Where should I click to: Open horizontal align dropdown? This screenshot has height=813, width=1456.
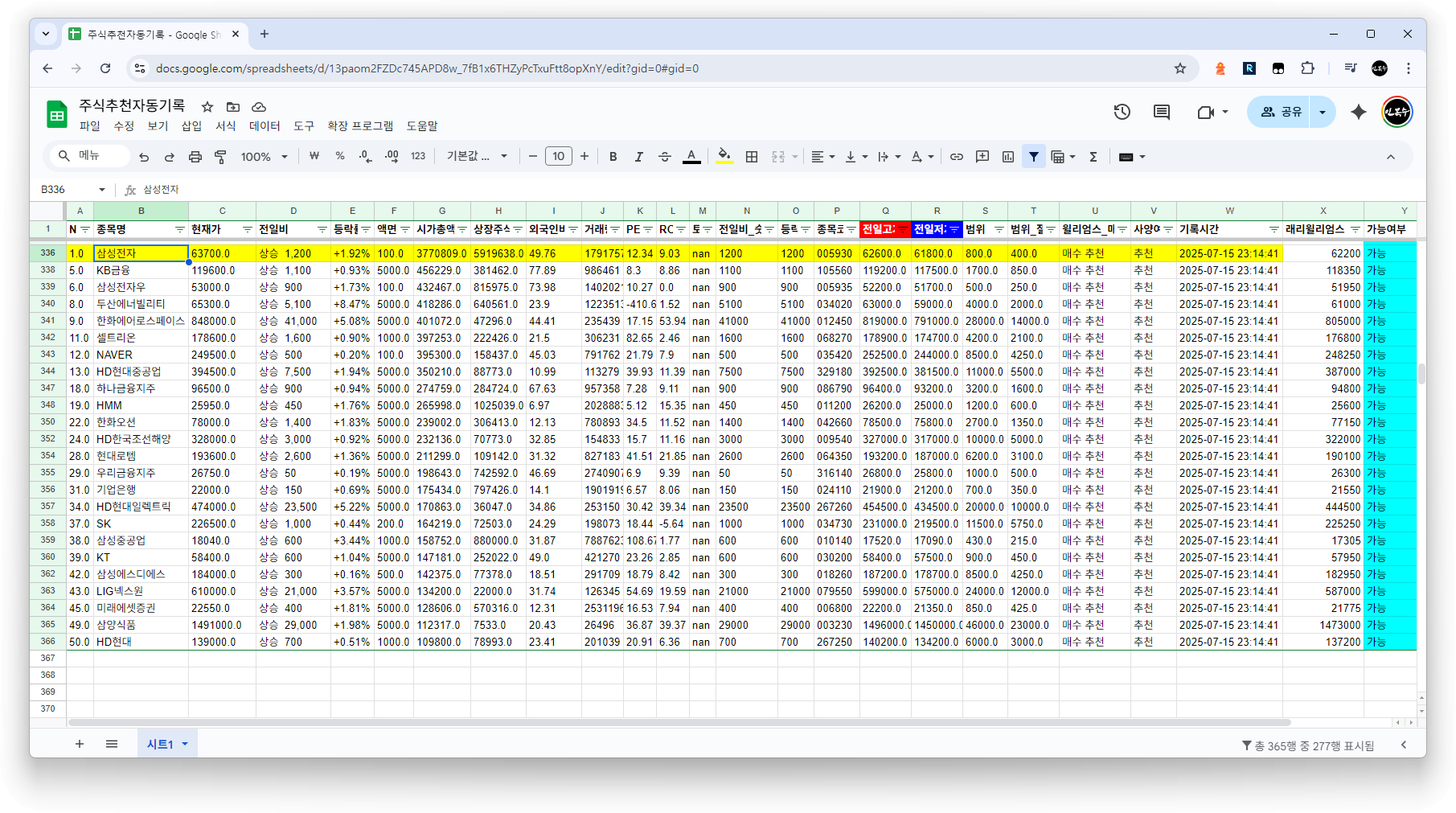coord(822,157)
